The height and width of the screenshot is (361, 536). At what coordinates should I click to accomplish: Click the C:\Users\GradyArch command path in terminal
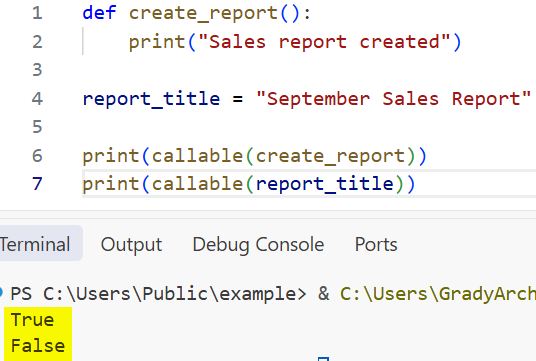click(438, 294)
